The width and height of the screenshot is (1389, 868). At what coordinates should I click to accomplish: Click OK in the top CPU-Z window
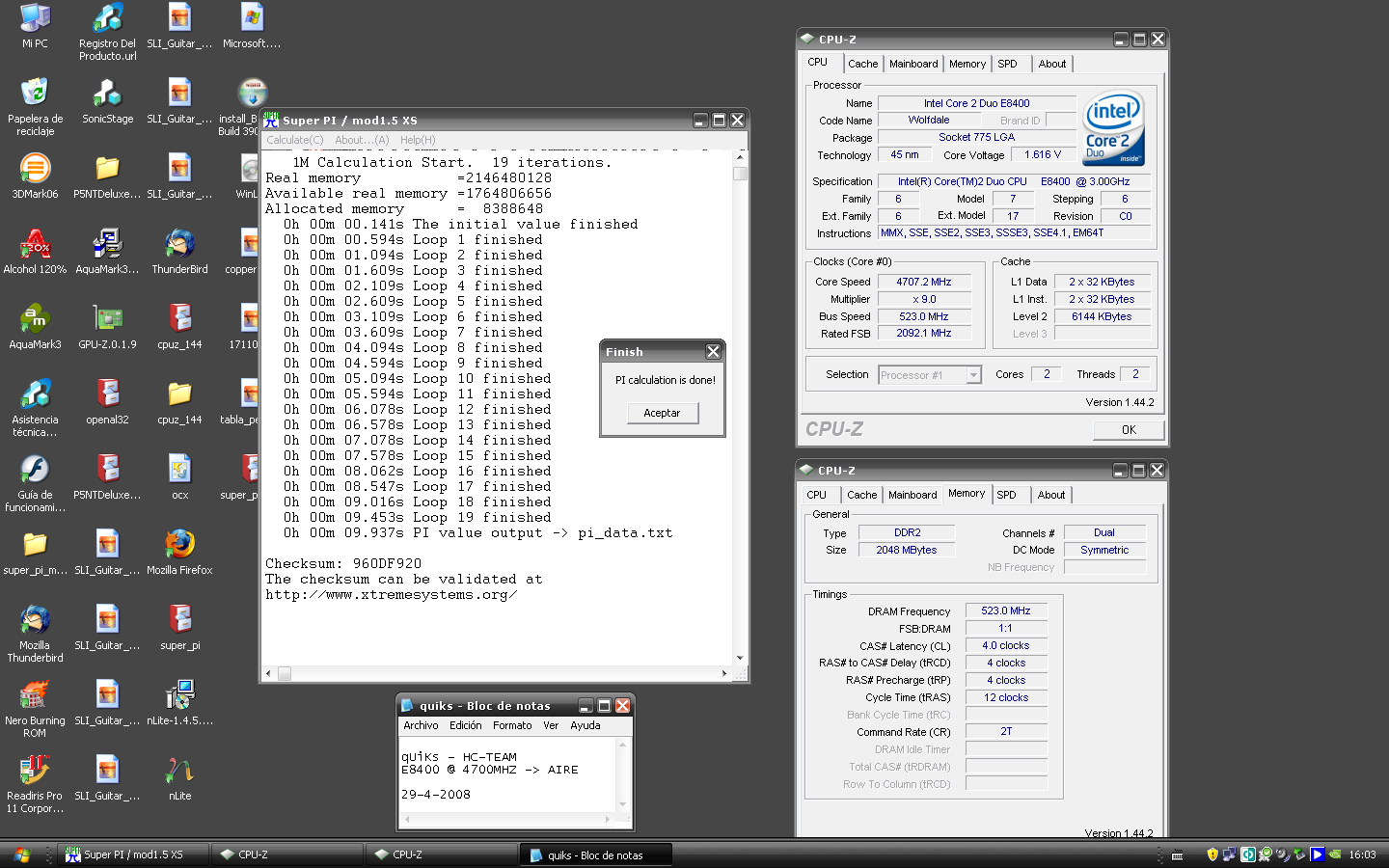pos(1129,430)
